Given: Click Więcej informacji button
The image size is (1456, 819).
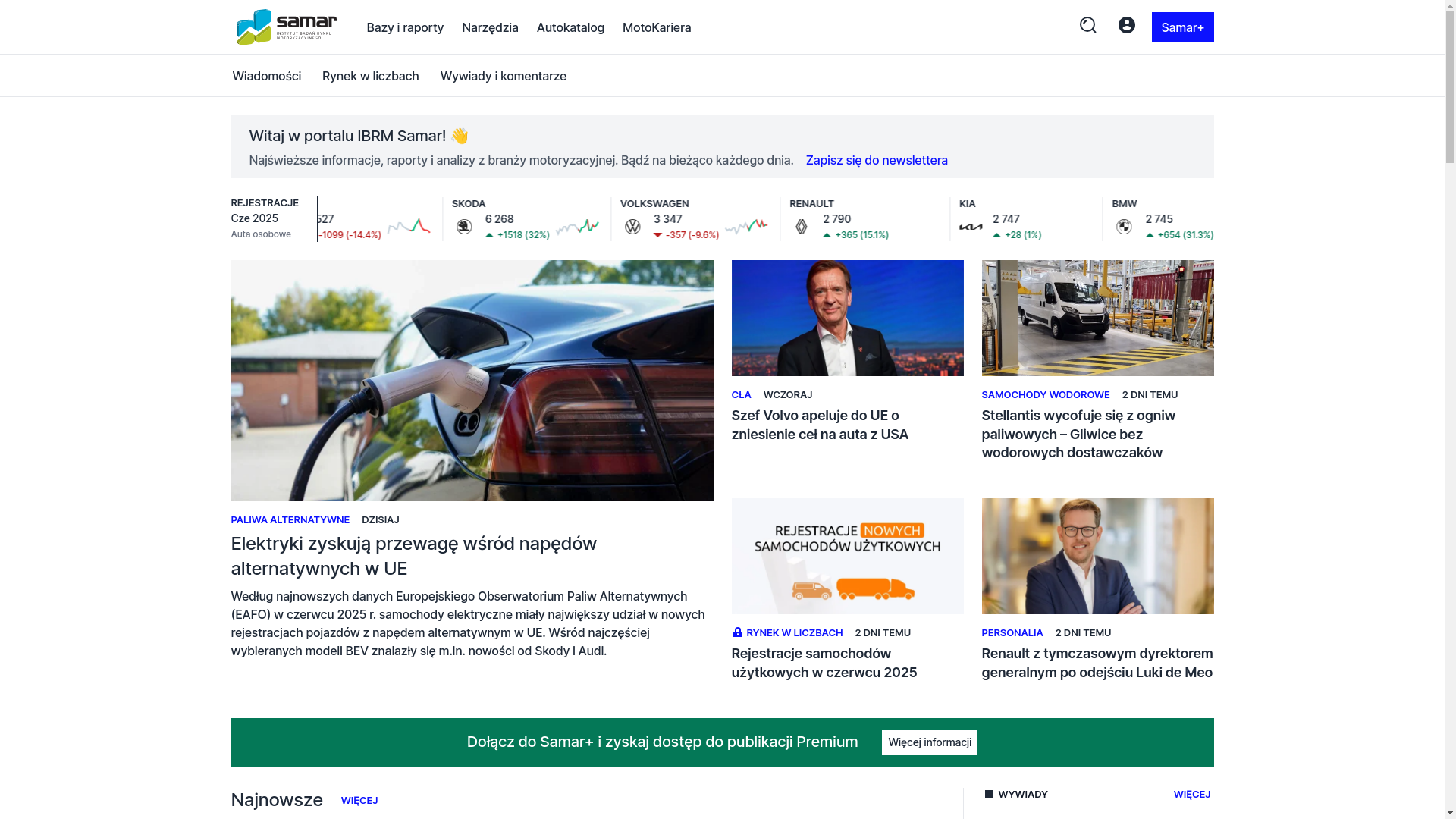Looking at the screenshot, I should pos(929,742).
